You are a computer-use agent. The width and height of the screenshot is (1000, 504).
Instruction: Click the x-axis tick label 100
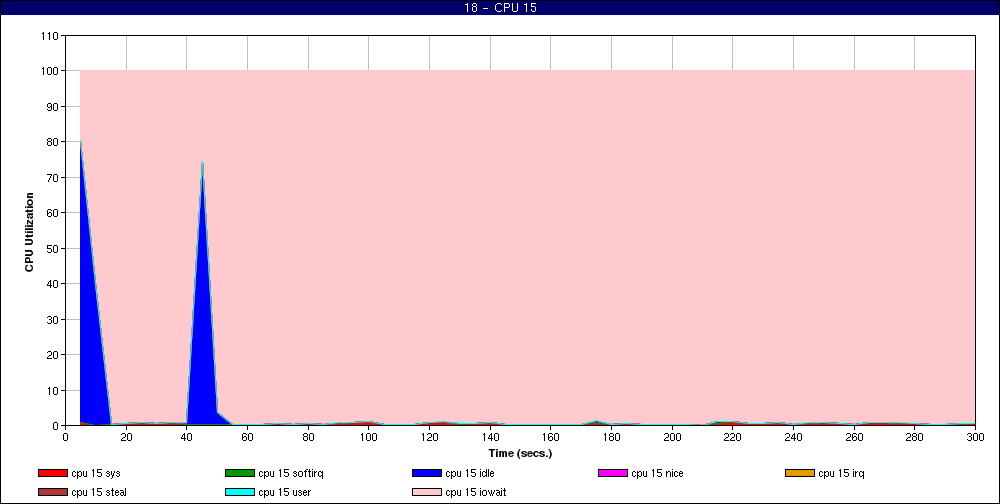pos(369,437)
